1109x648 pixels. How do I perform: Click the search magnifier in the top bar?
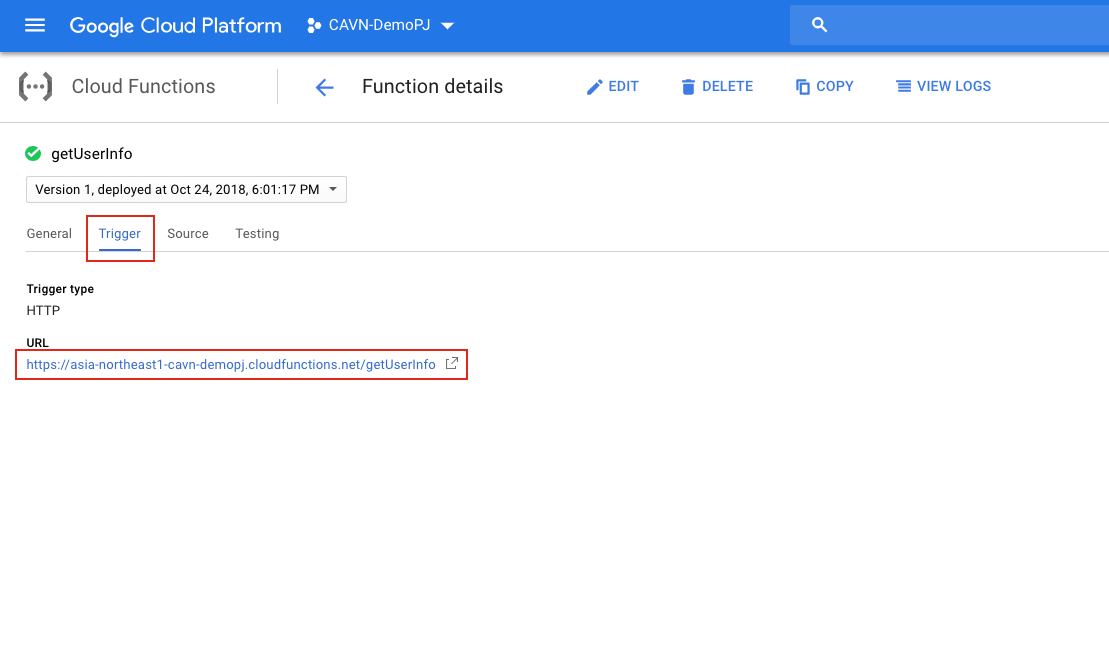(819, 24)
